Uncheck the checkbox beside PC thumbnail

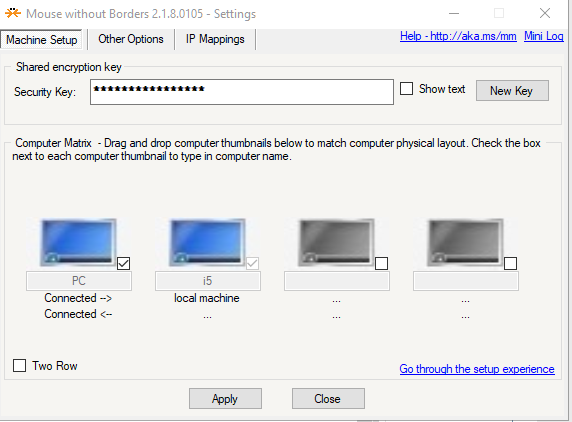[x=124, y=263]
